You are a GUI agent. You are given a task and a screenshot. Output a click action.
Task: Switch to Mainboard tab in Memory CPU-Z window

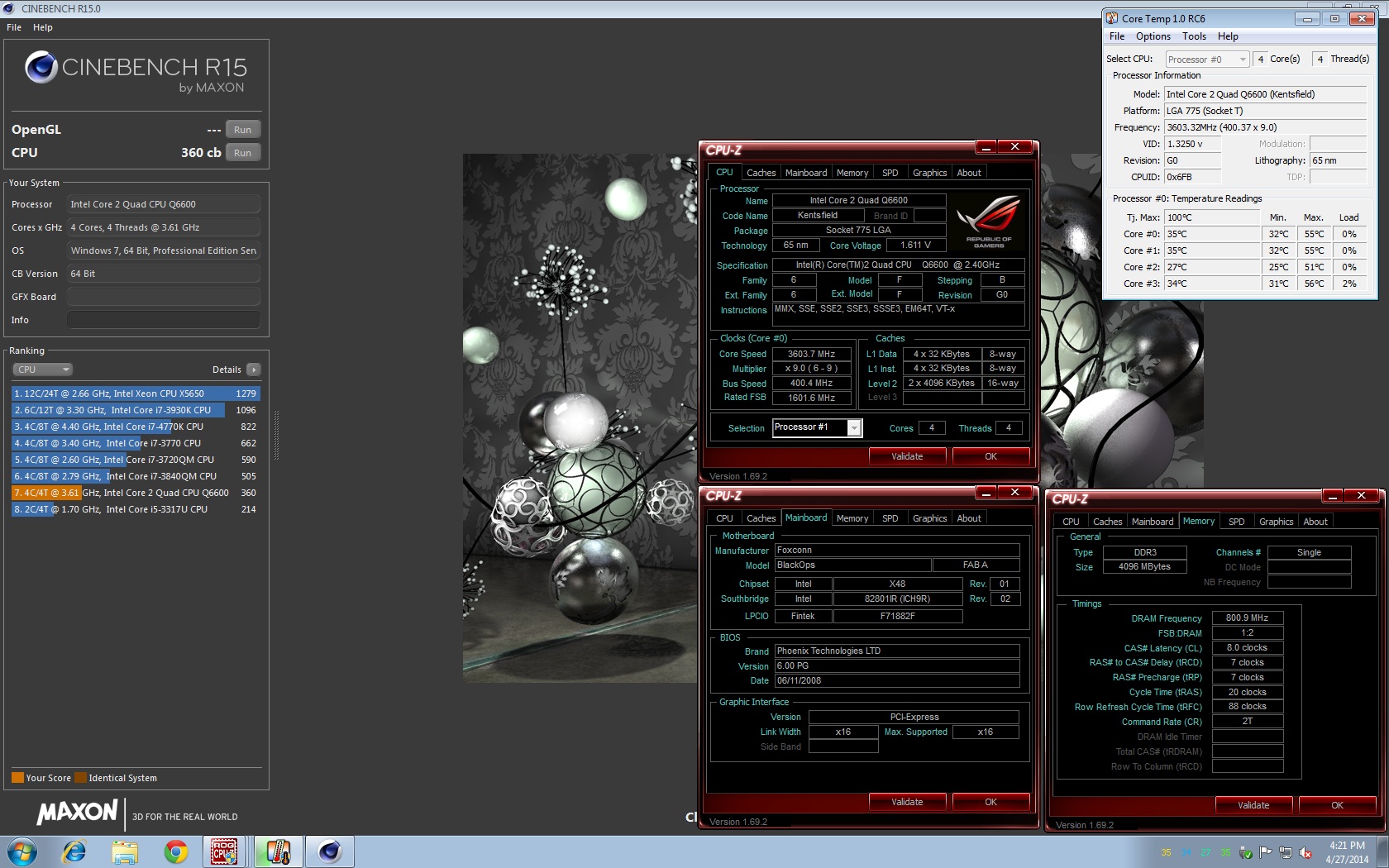[x=1153, y=522]
